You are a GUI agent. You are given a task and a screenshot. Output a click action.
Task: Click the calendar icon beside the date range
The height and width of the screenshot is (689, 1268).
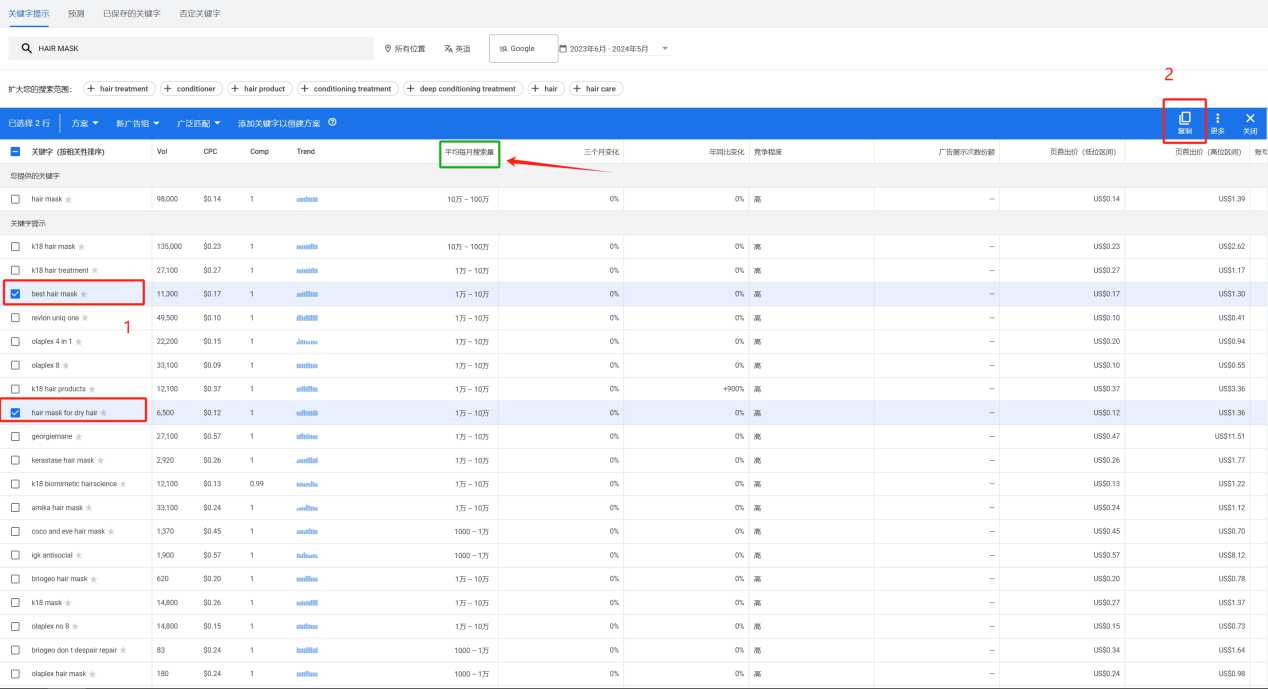click(x=563, y=48)
